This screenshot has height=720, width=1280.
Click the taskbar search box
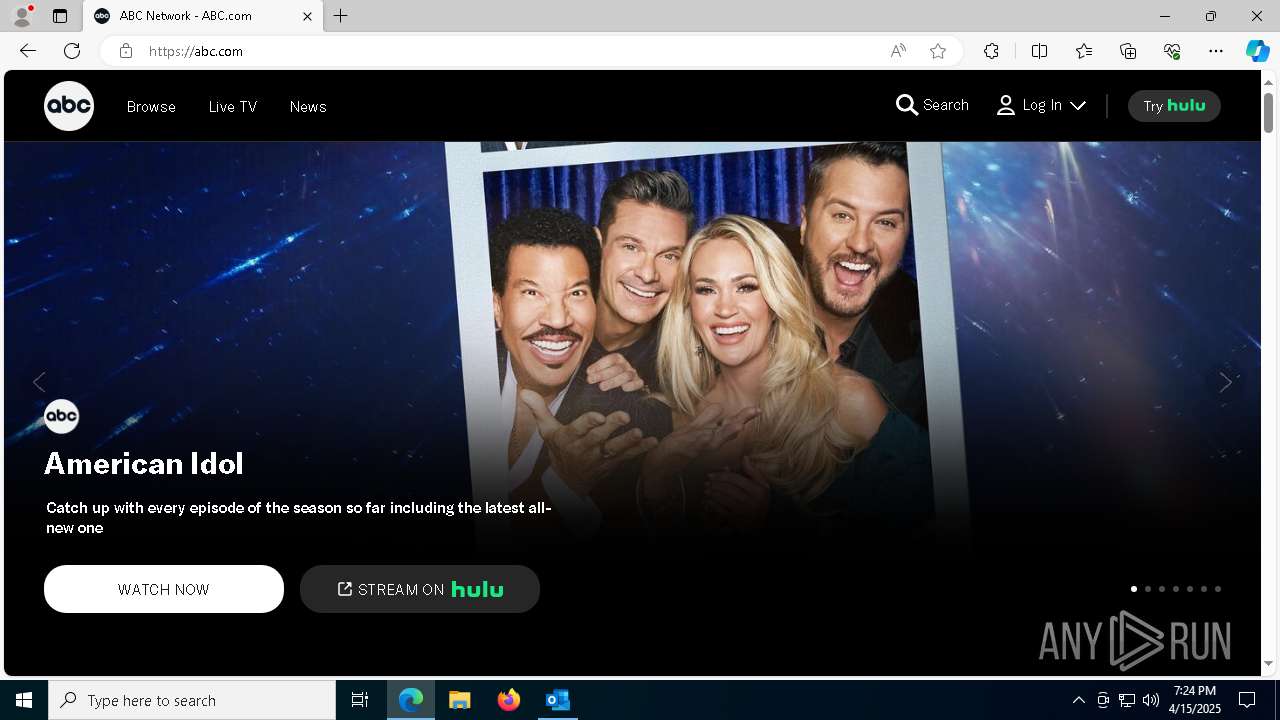pos(192,700)
